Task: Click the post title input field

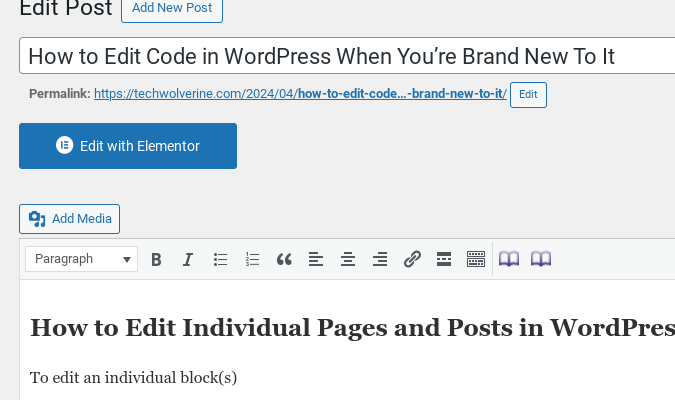Action: click(347, 56)
